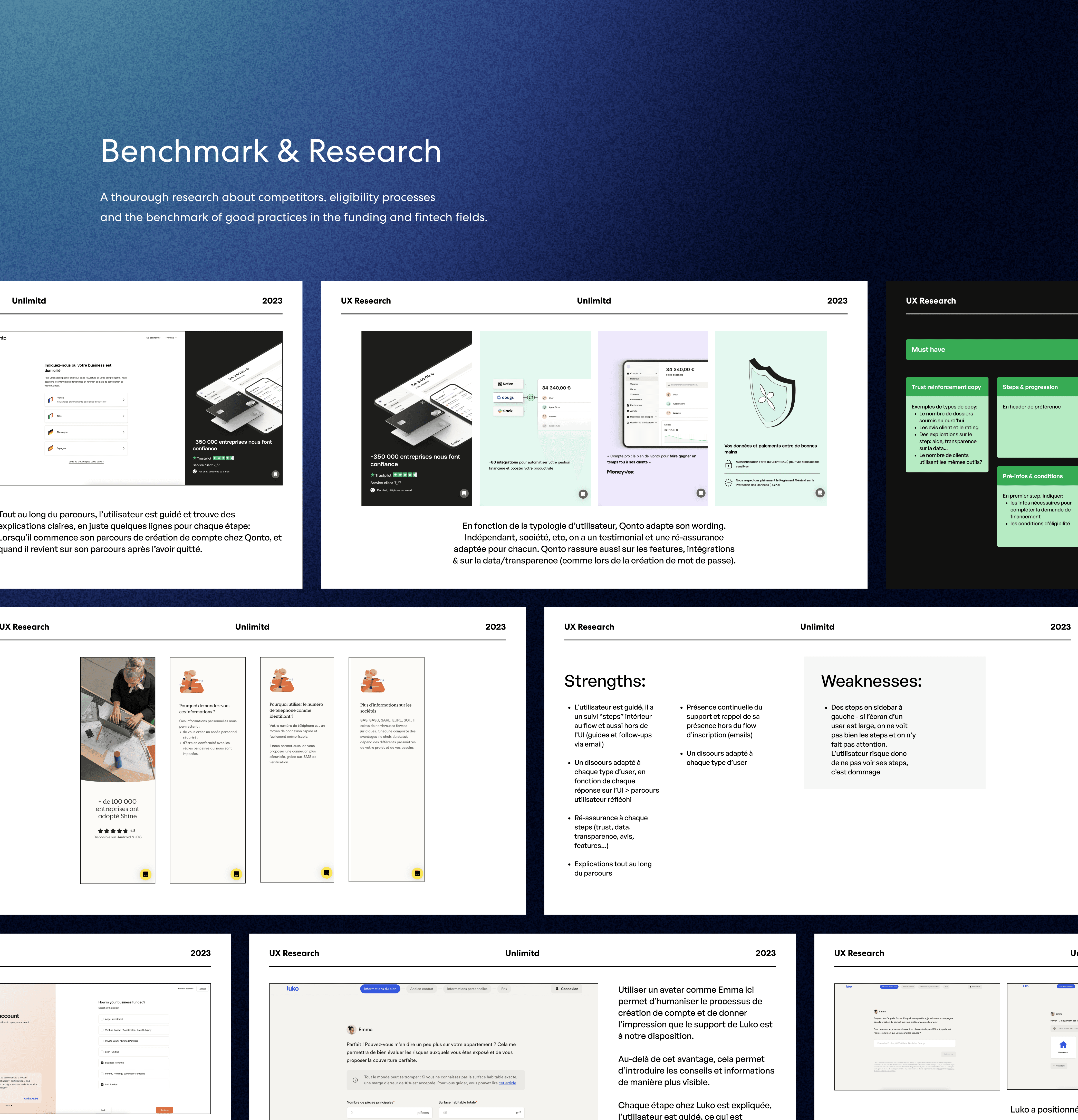
Task: Click the luko logo
Action: tap(293, 988)
